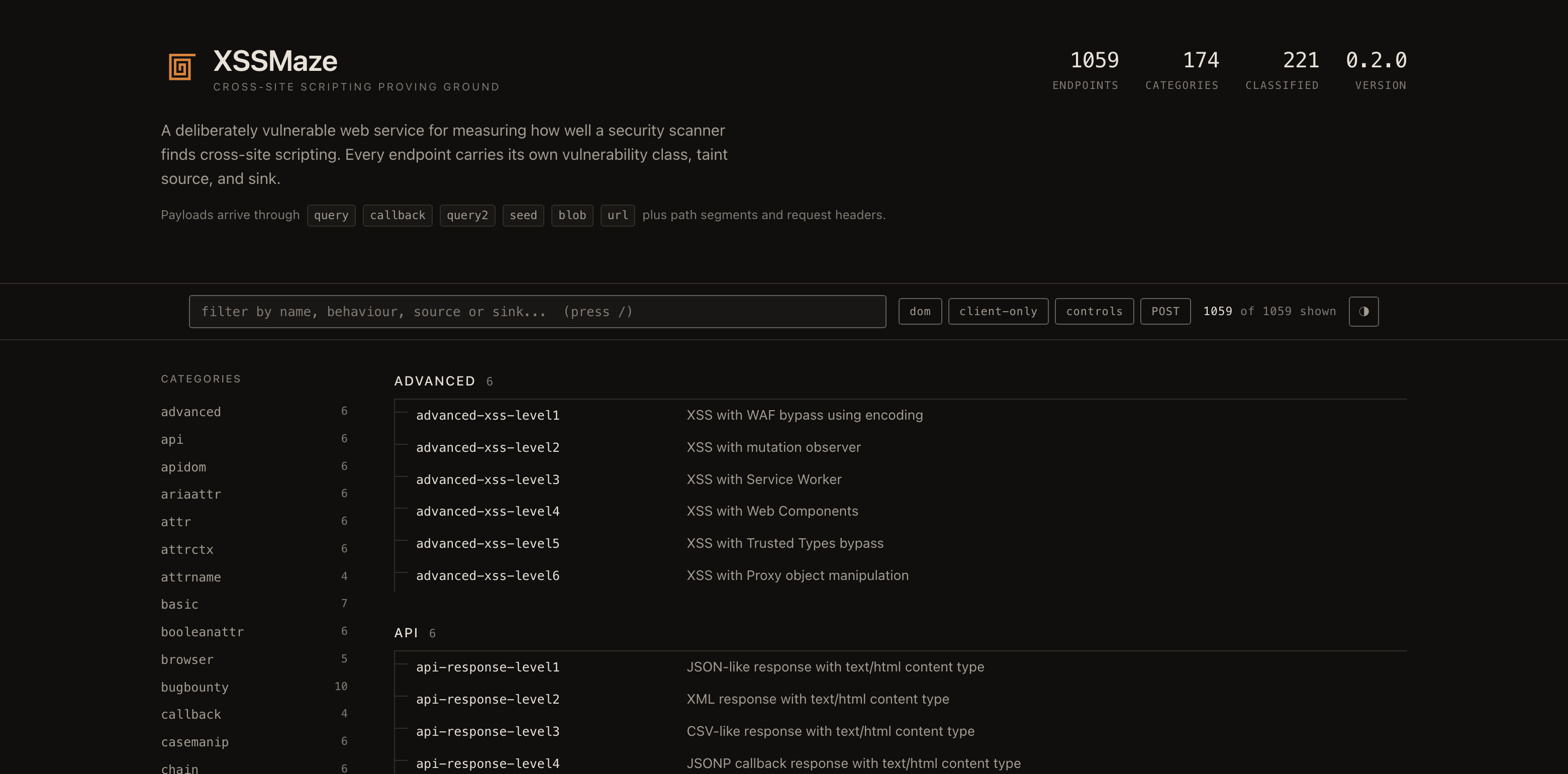The width and height of the screenshot is (1568, 774).
Task: Click the query parameter tag
Action: pos(331,215)
